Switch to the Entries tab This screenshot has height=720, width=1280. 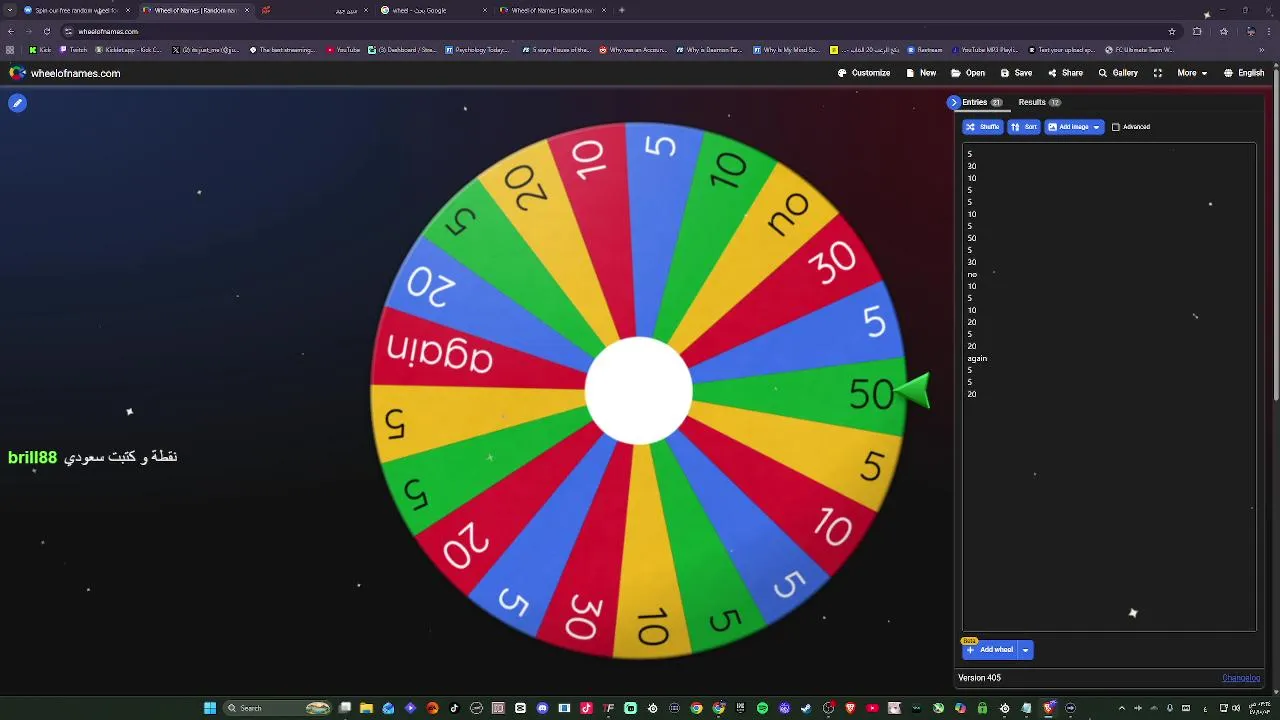[x=981, y=102]
